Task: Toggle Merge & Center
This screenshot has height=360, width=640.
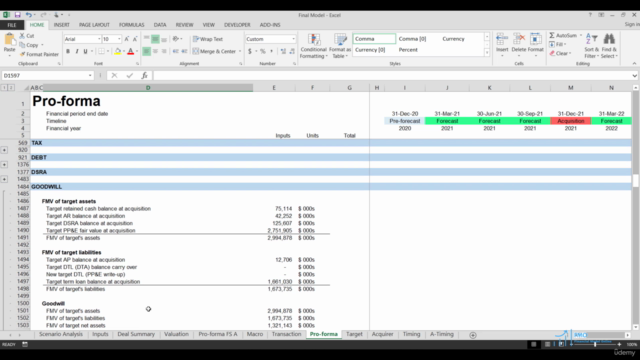Action: coord(214,51)
